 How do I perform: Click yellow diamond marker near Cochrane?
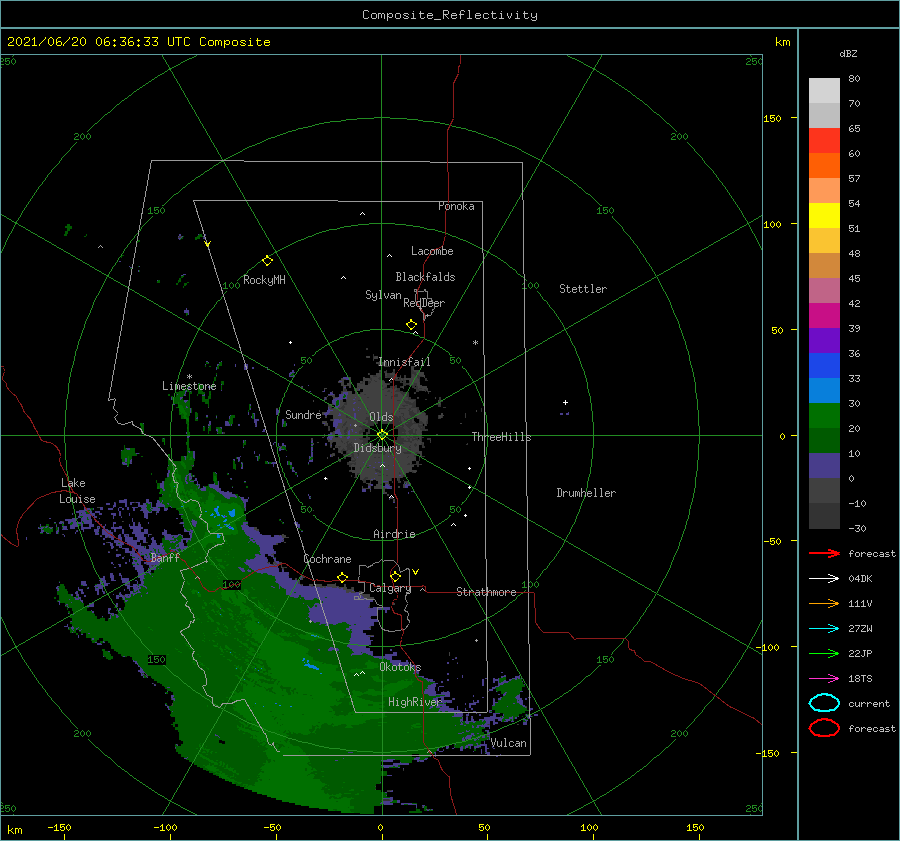(342, 577)
